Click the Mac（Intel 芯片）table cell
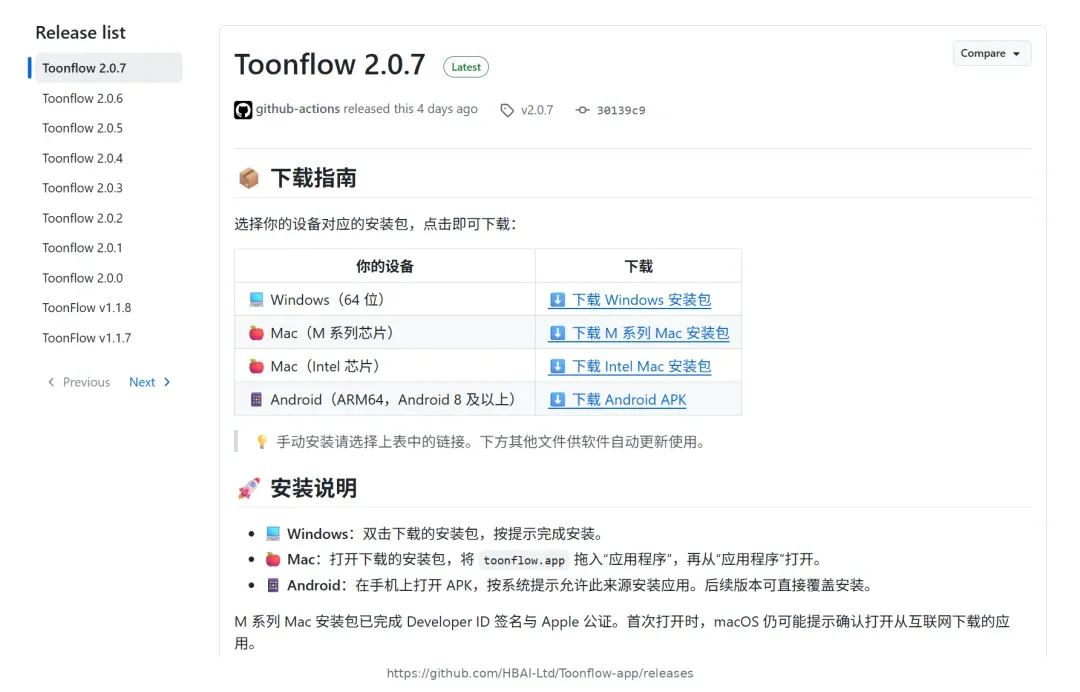The width and height of the screenshot is (1080, 692). click(385, 366)
